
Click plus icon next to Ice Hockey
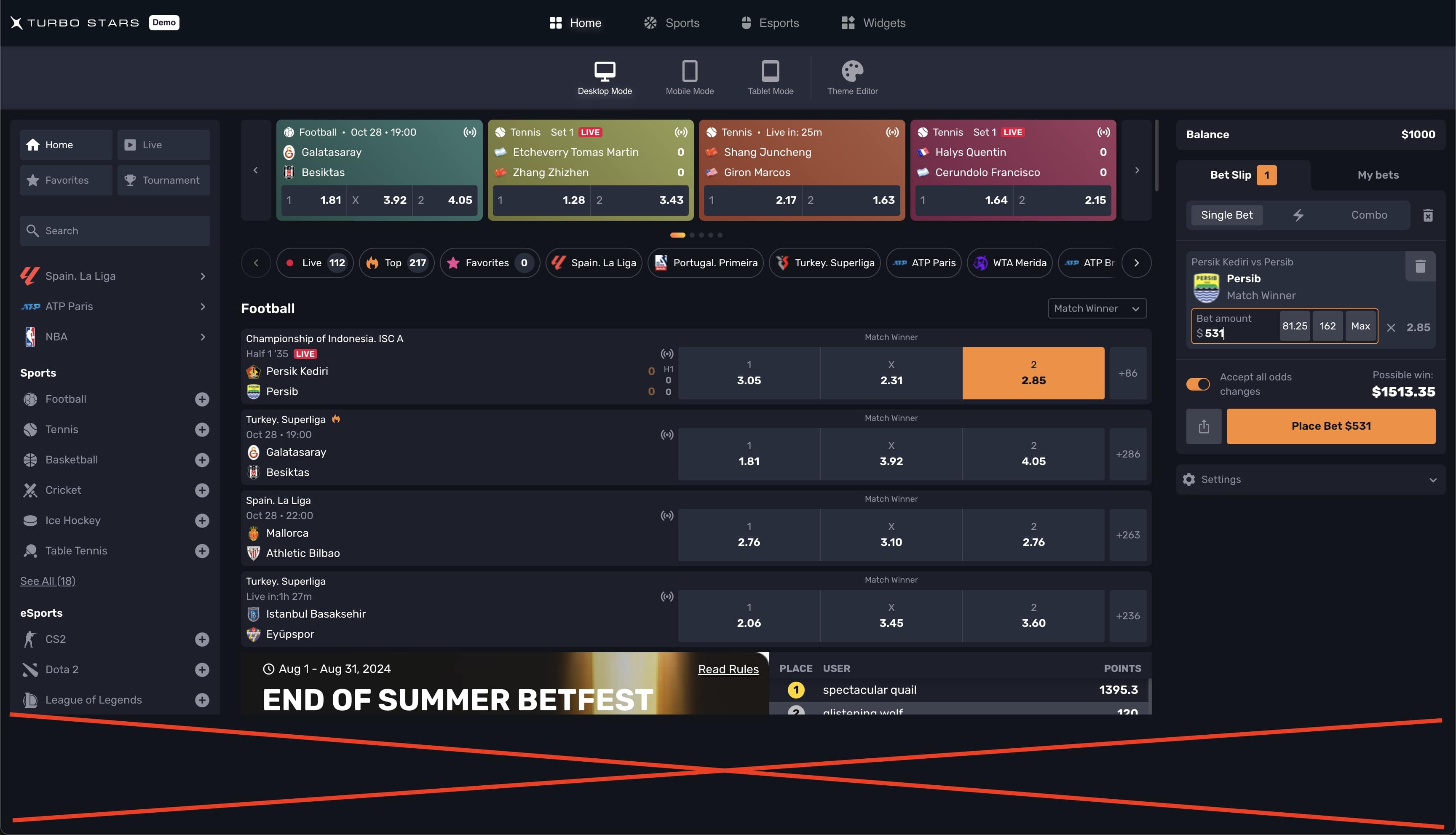[202, 521]
